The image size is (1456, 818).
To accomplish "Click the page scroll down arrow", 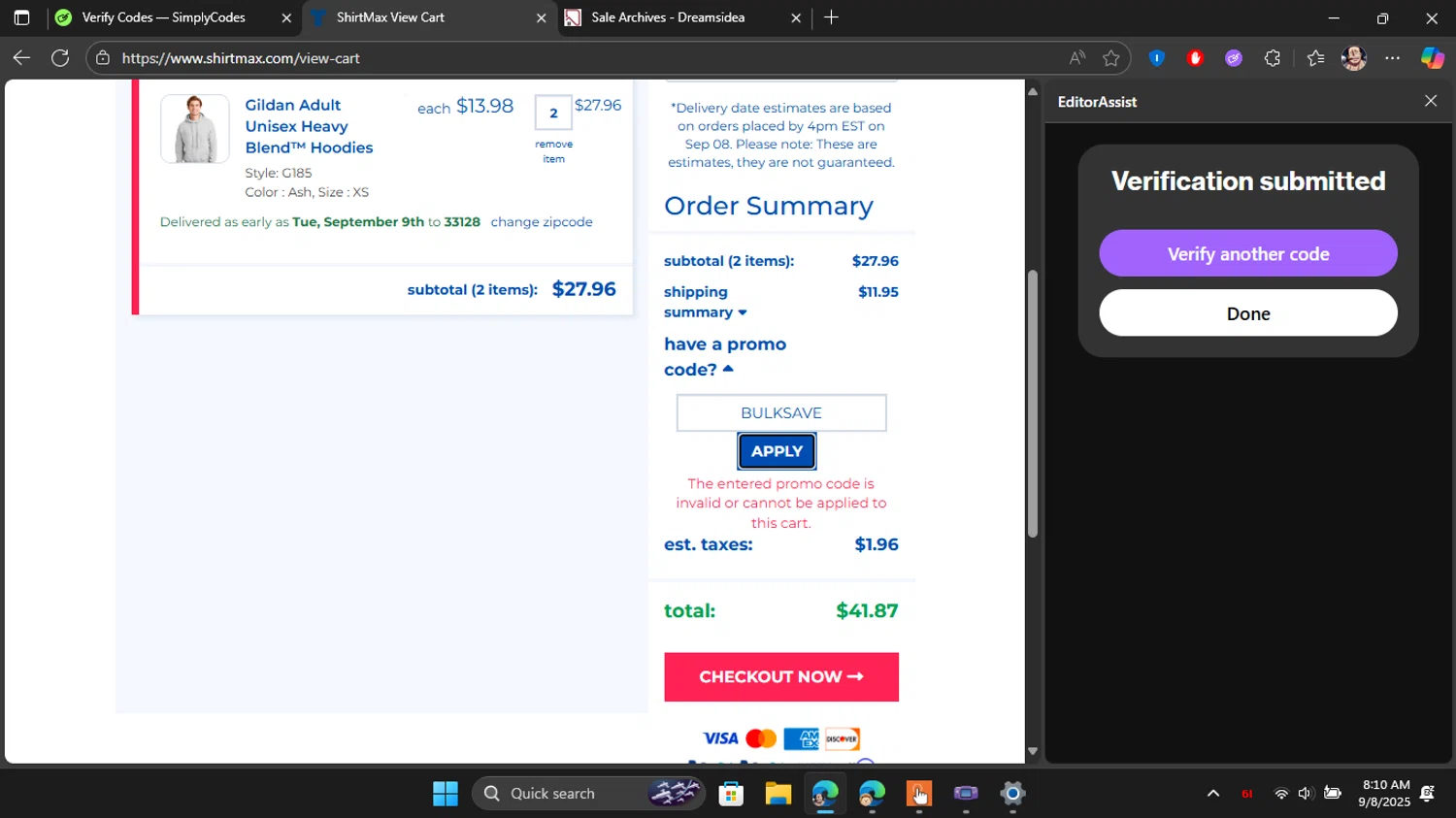I will pyautogui.click(x=1033, y=751).
